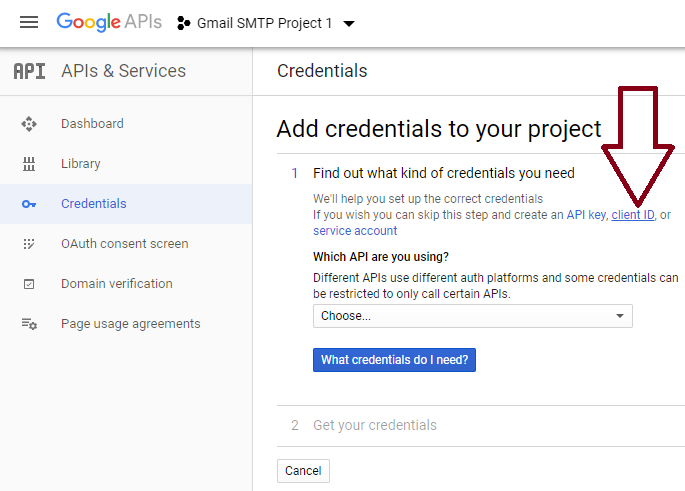Open the 'service account' link
Image resolution: width=685 pixels, height=491 pixels.
(355, 231)
